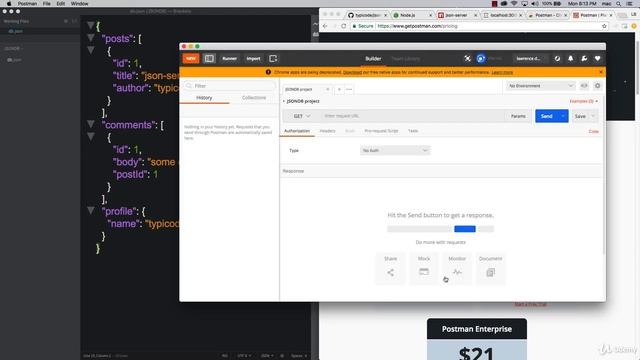Click the Code link in Postman
640x360 pixels.
(593, 131)
